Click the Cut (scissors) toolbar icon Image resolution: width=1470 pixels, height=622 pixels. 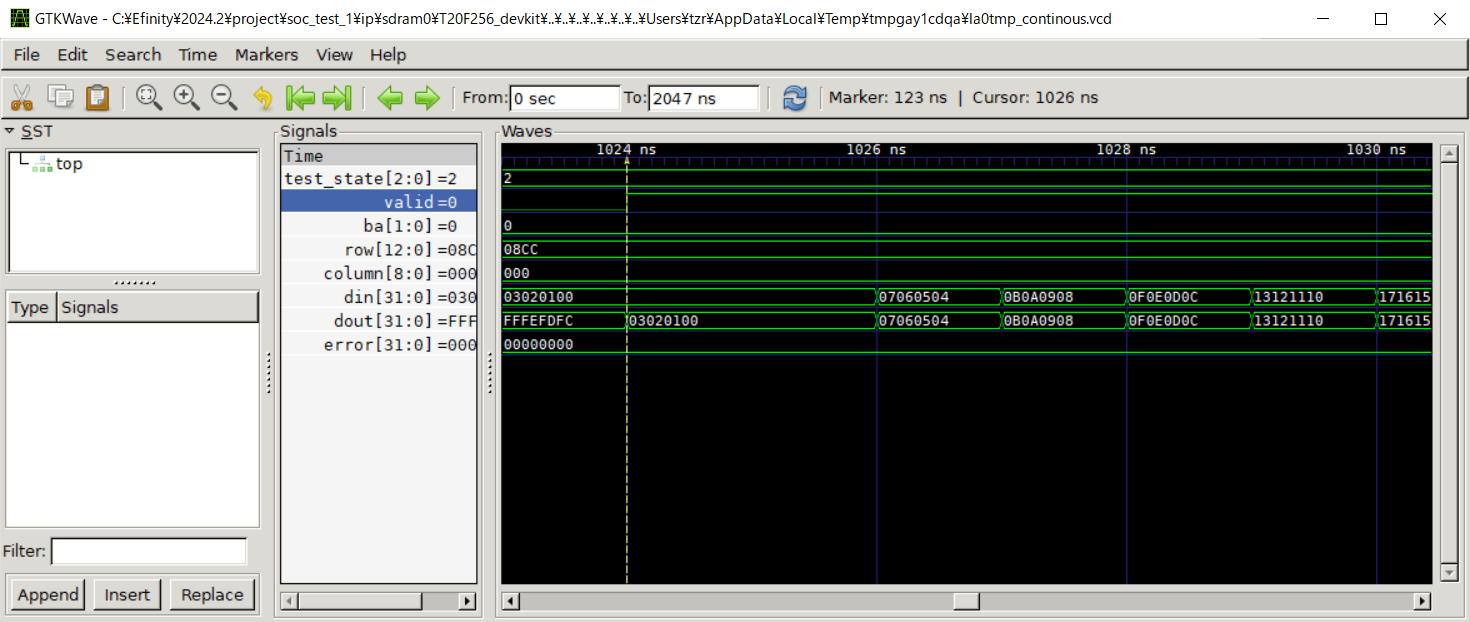tap(22, 97)
